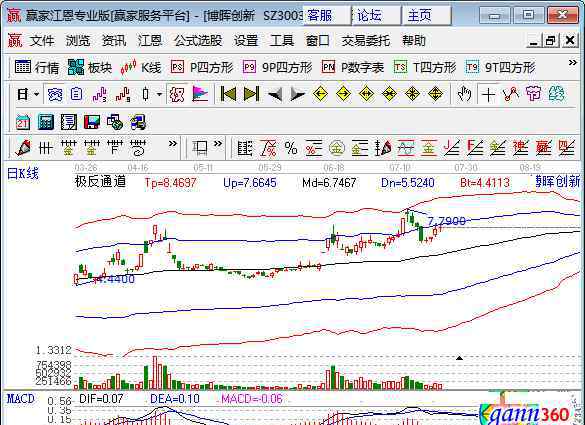
Task: Open the 工具 menu
Action: pos(282,41)
